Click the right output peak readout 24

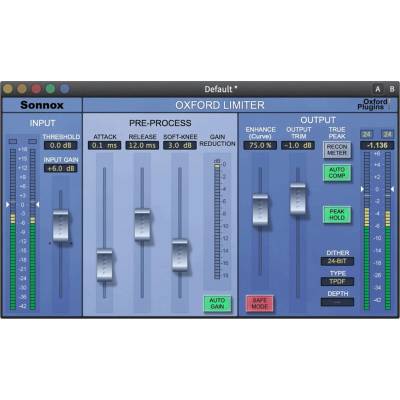click(388, 134)
